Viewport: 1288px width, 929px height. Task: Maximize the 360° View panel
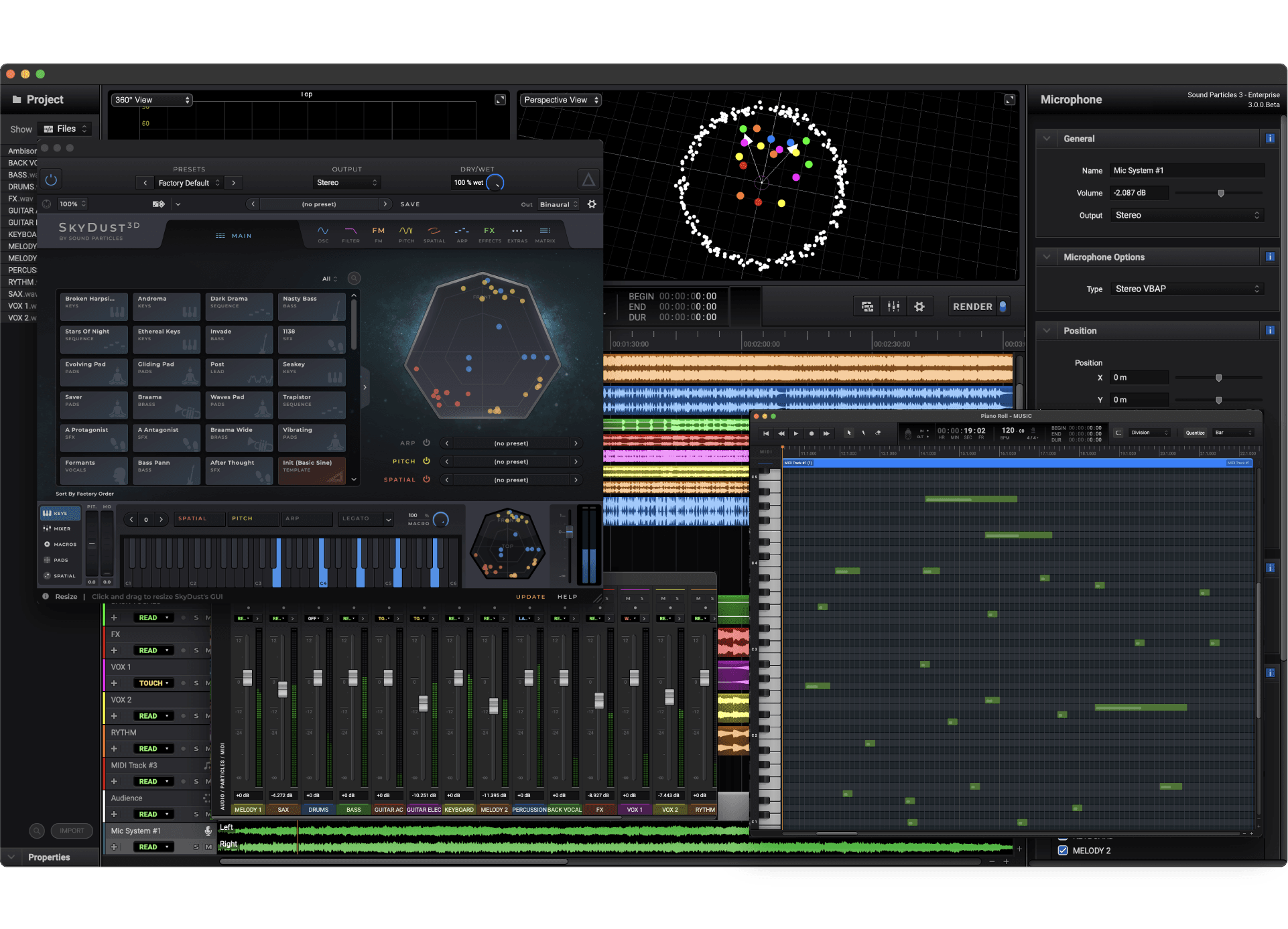click(x=500, y=100)
